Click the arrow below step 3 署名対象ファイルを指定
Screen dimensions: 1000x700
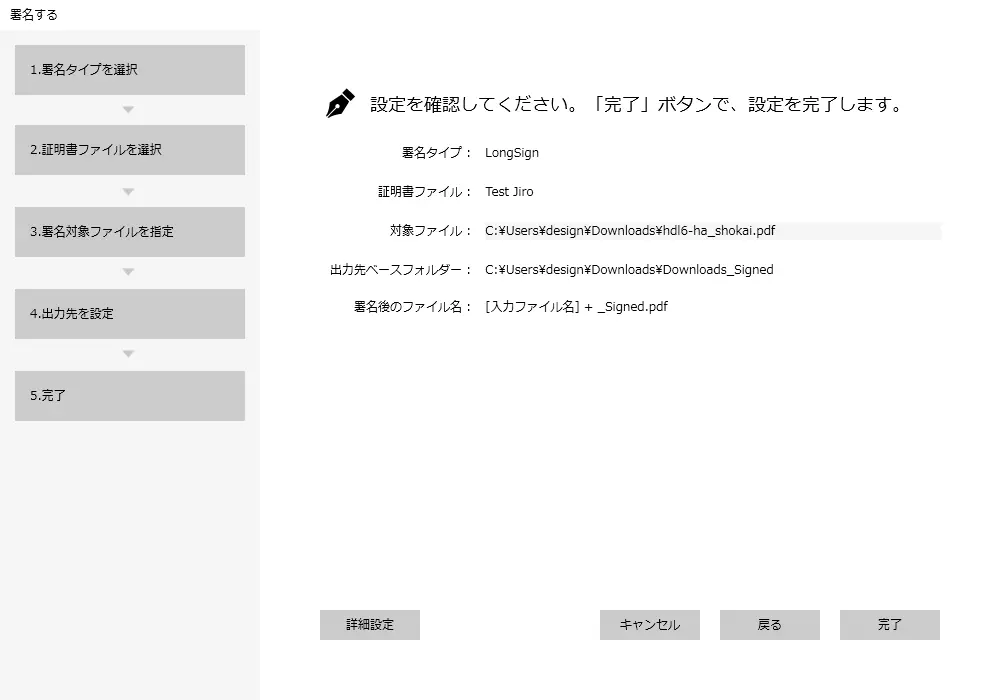[x=128, y=272]
